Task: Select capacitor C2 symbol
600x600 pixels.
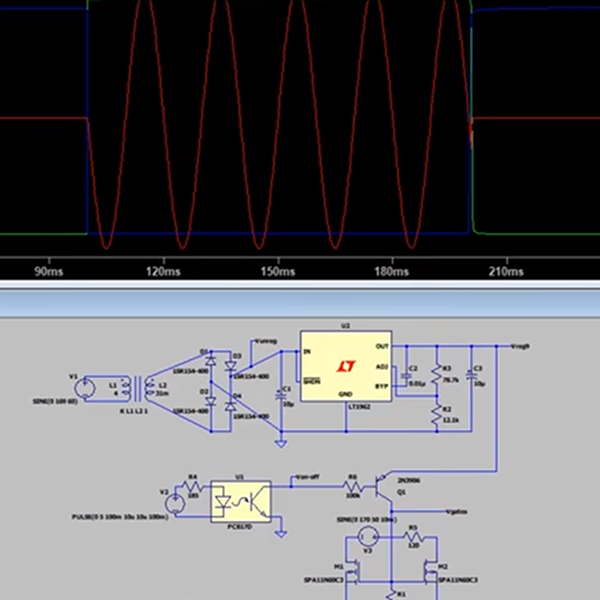Action: pos(406,376)
